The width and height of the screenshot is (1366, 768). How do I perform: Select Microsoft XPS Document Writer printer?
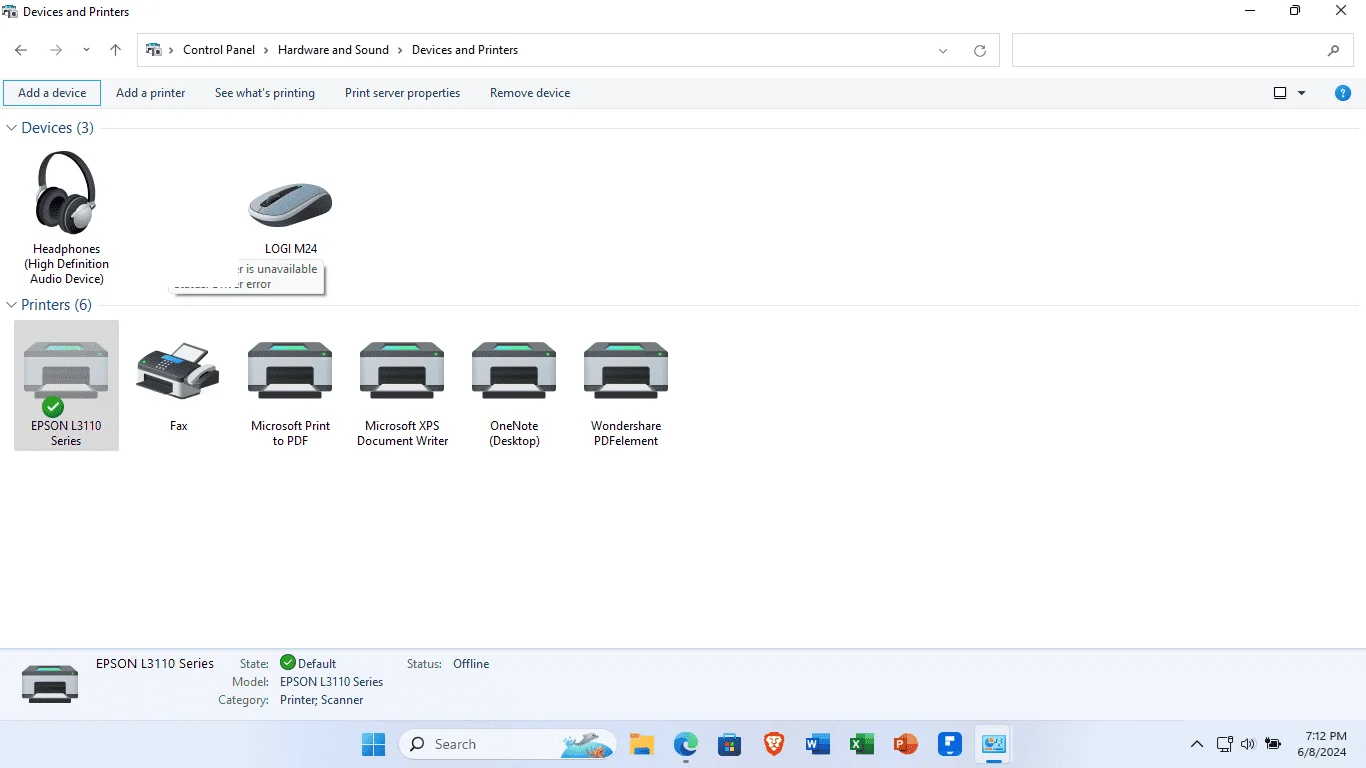[402, 371]
